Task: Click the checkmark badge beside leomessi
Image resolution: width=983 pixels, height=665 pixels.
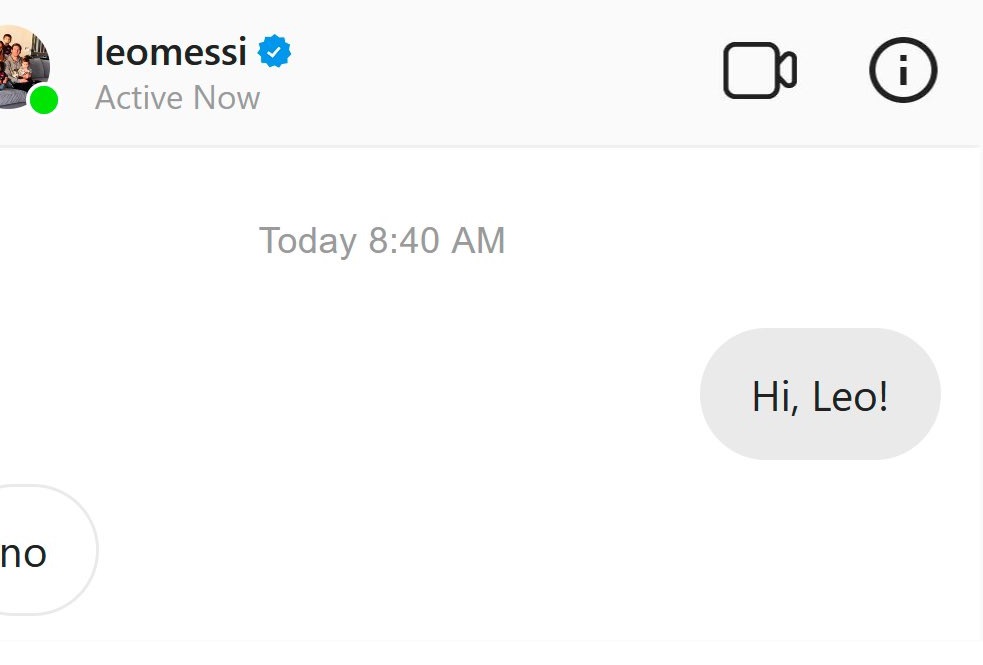Action: point(274,52)
